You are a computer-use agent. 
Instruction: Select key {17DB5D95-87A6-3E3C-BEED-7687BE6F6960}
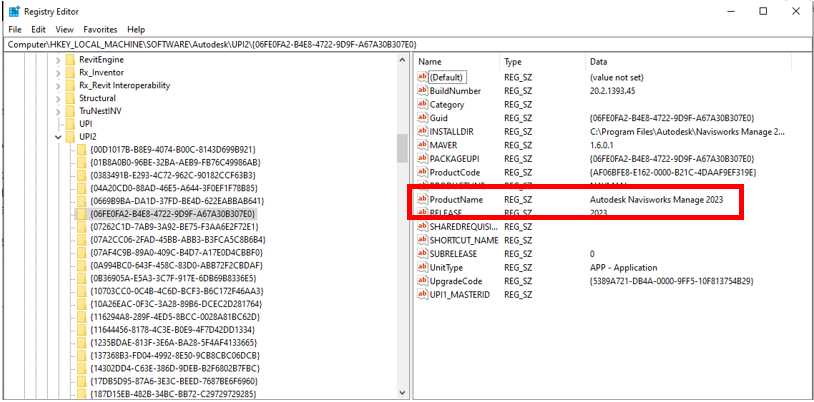click(x=173, y=381)
